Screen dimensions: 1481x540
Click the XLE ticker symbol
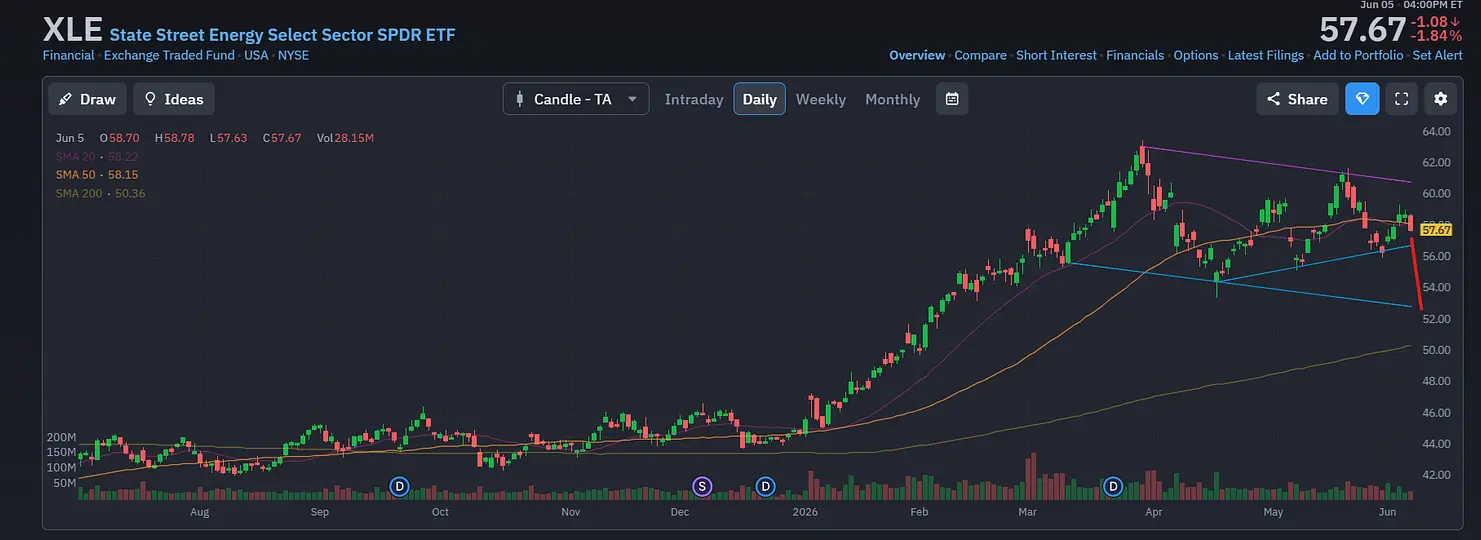click(x=72, y=30)
